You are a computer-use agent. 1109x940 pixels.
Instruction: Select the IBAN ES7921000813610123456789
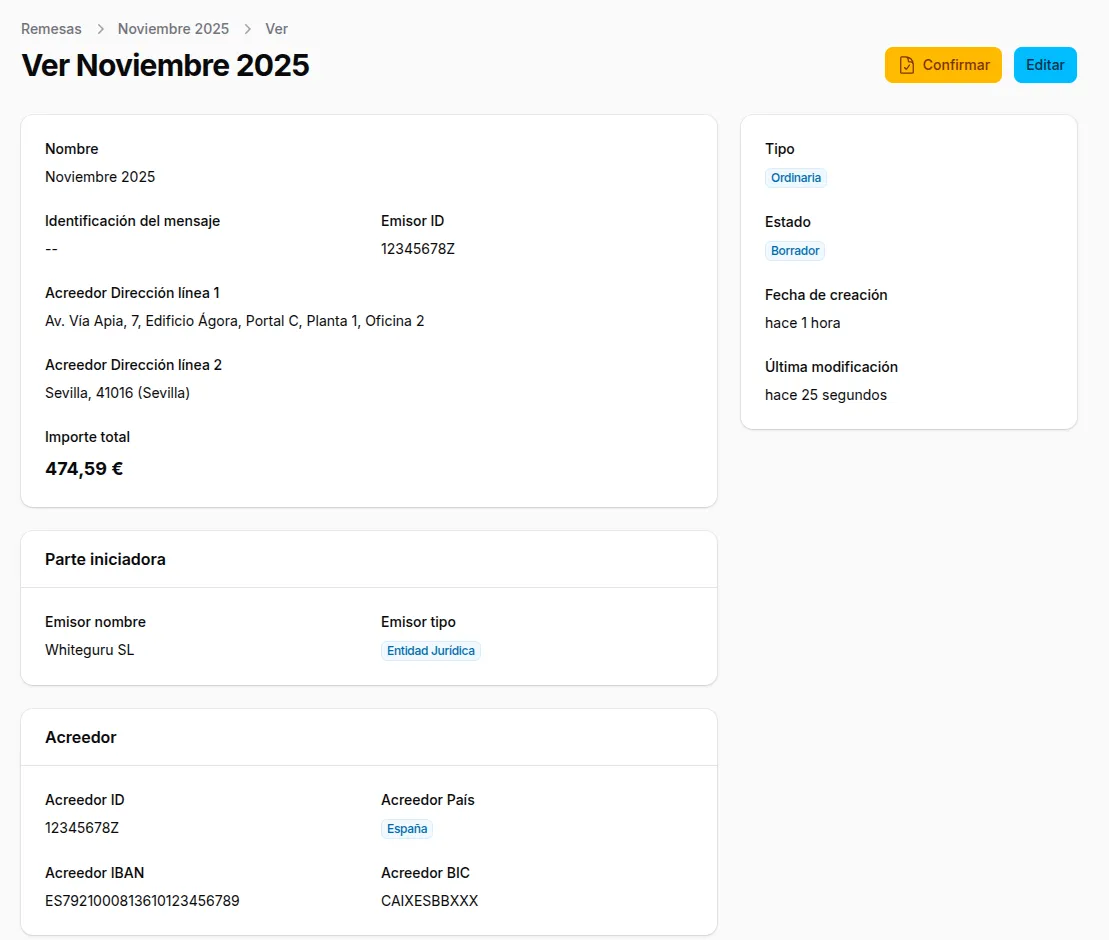[x=142, y=901]
